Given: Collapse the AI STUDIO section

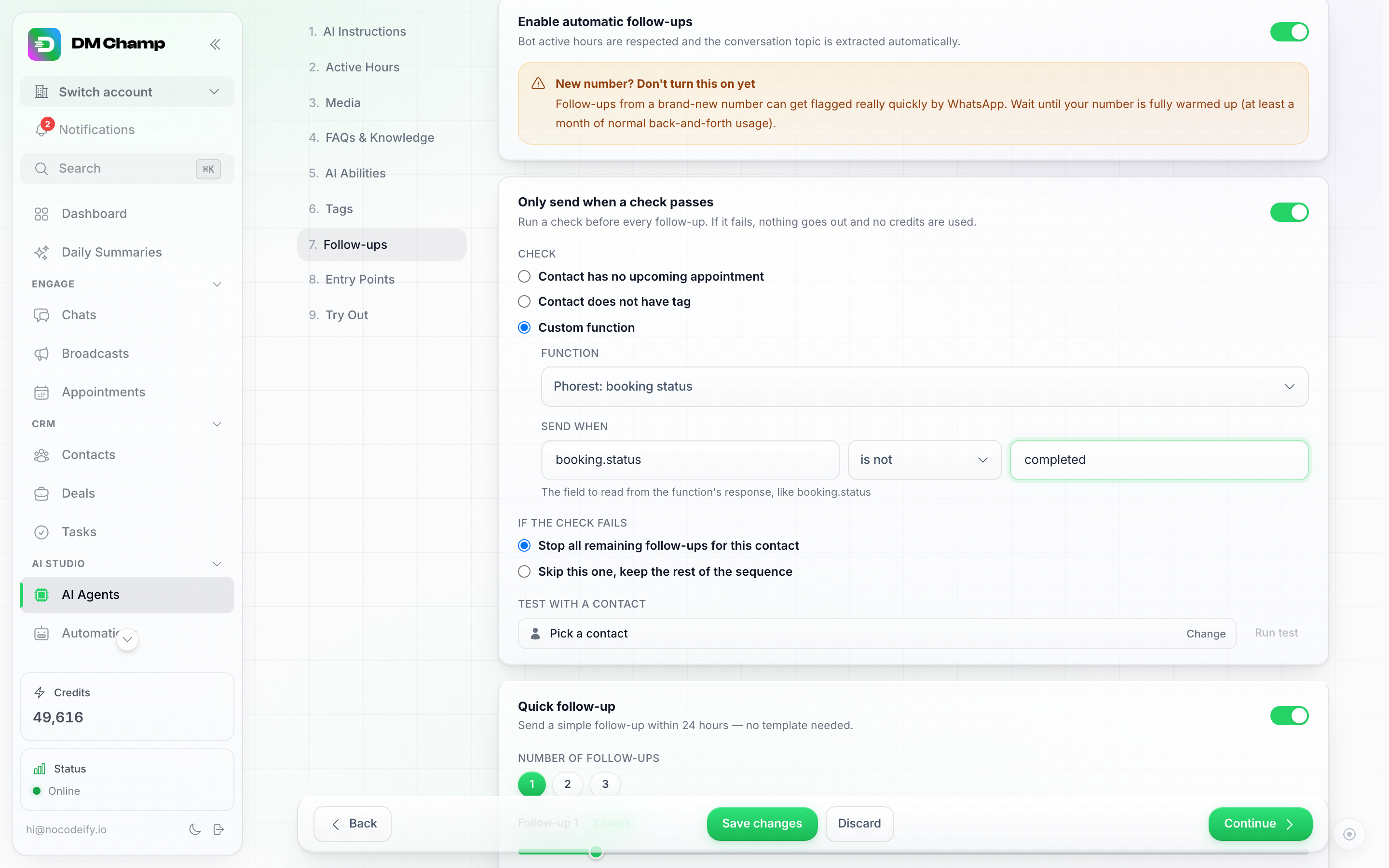Looking at the screenshot, I should click(217, 564).
